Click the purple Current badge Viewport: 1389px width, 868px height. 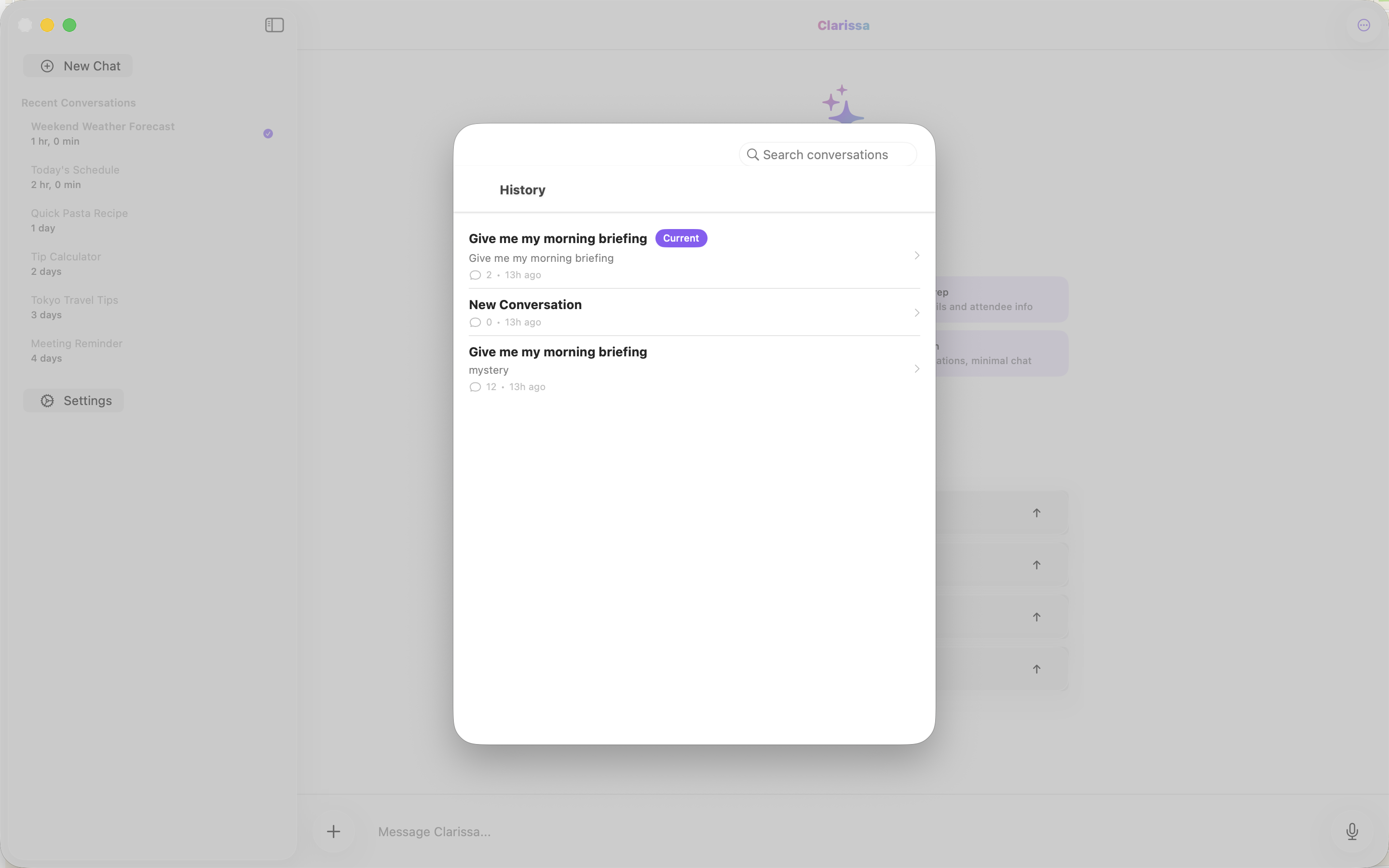(681, 238)
